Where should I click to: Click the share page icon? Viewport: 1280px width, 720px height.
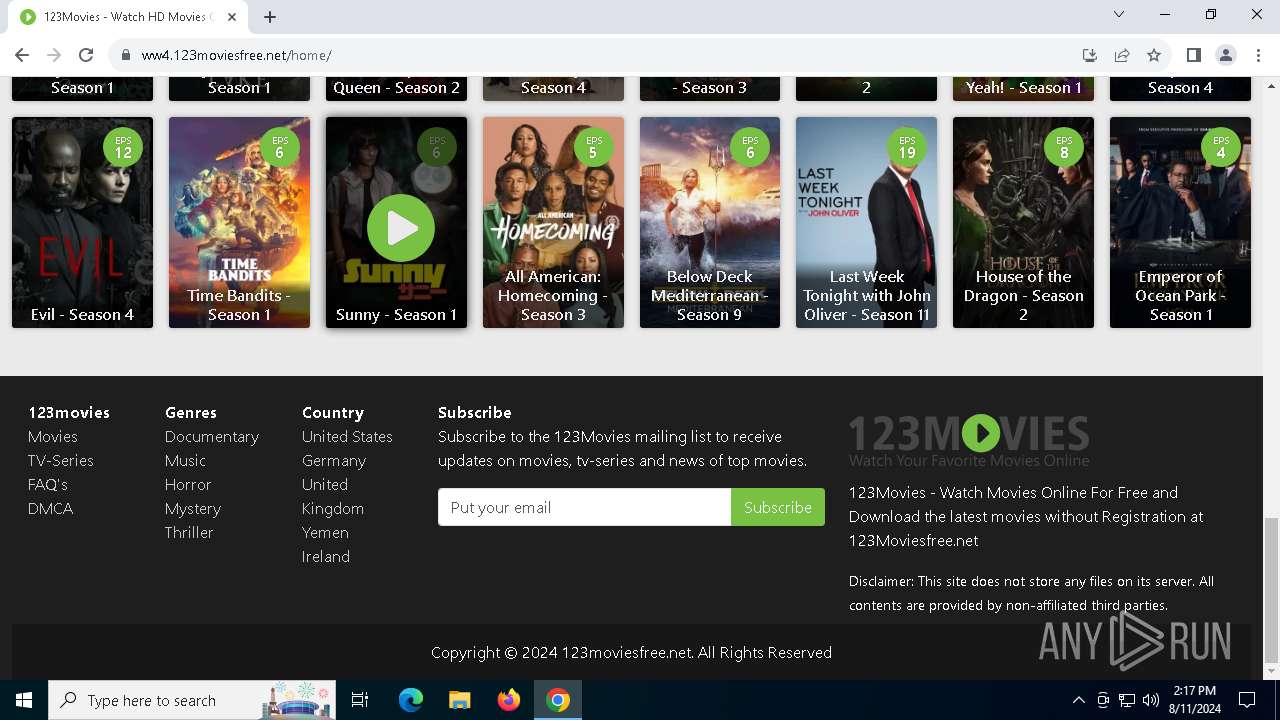1122,55
